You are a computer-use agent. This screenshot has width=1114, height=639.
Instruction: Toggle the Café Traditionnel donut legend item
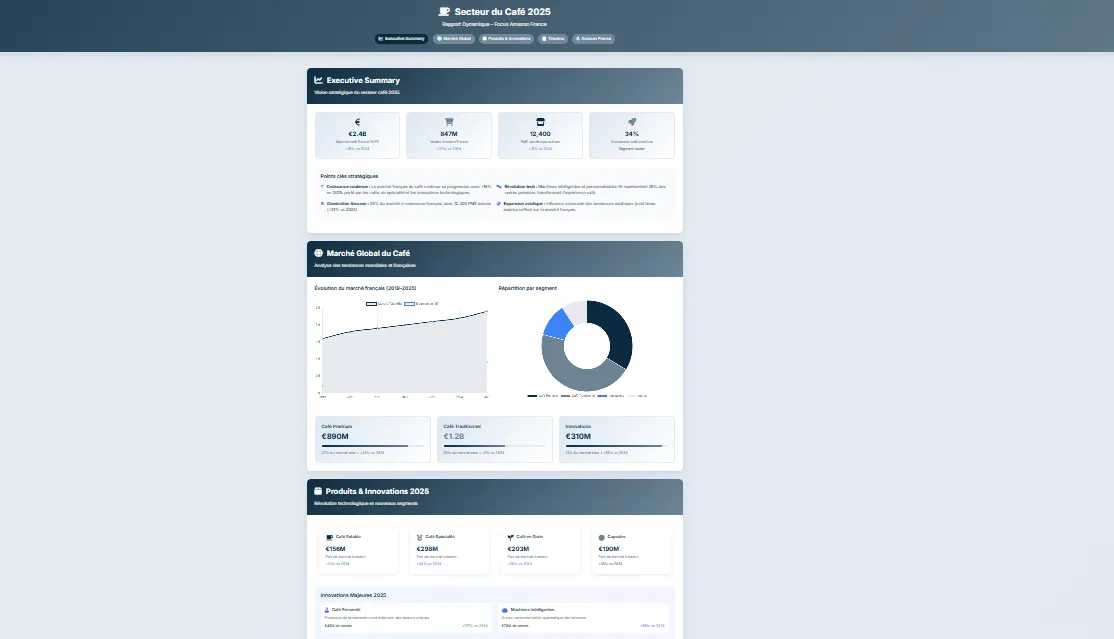pos(578,396)
